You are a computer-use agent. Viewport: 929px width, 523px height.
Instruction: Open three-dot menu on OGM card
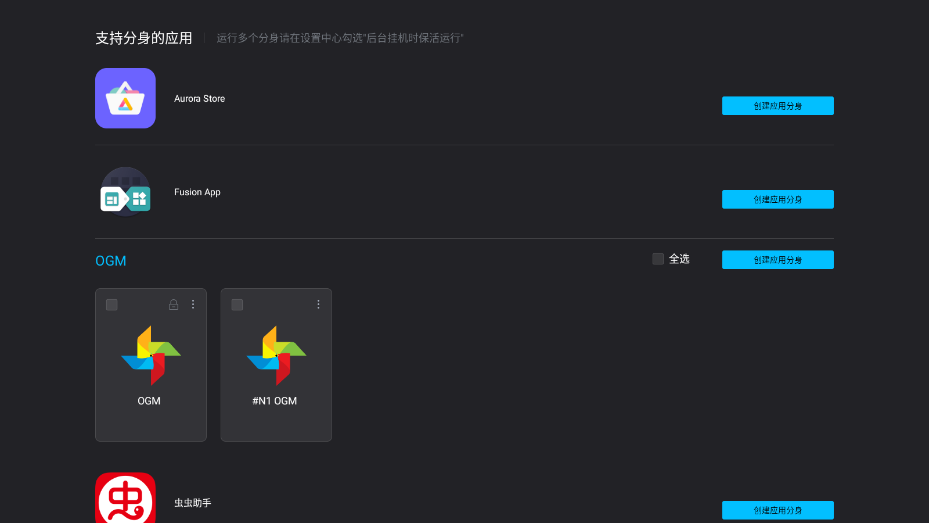point(193,304)
